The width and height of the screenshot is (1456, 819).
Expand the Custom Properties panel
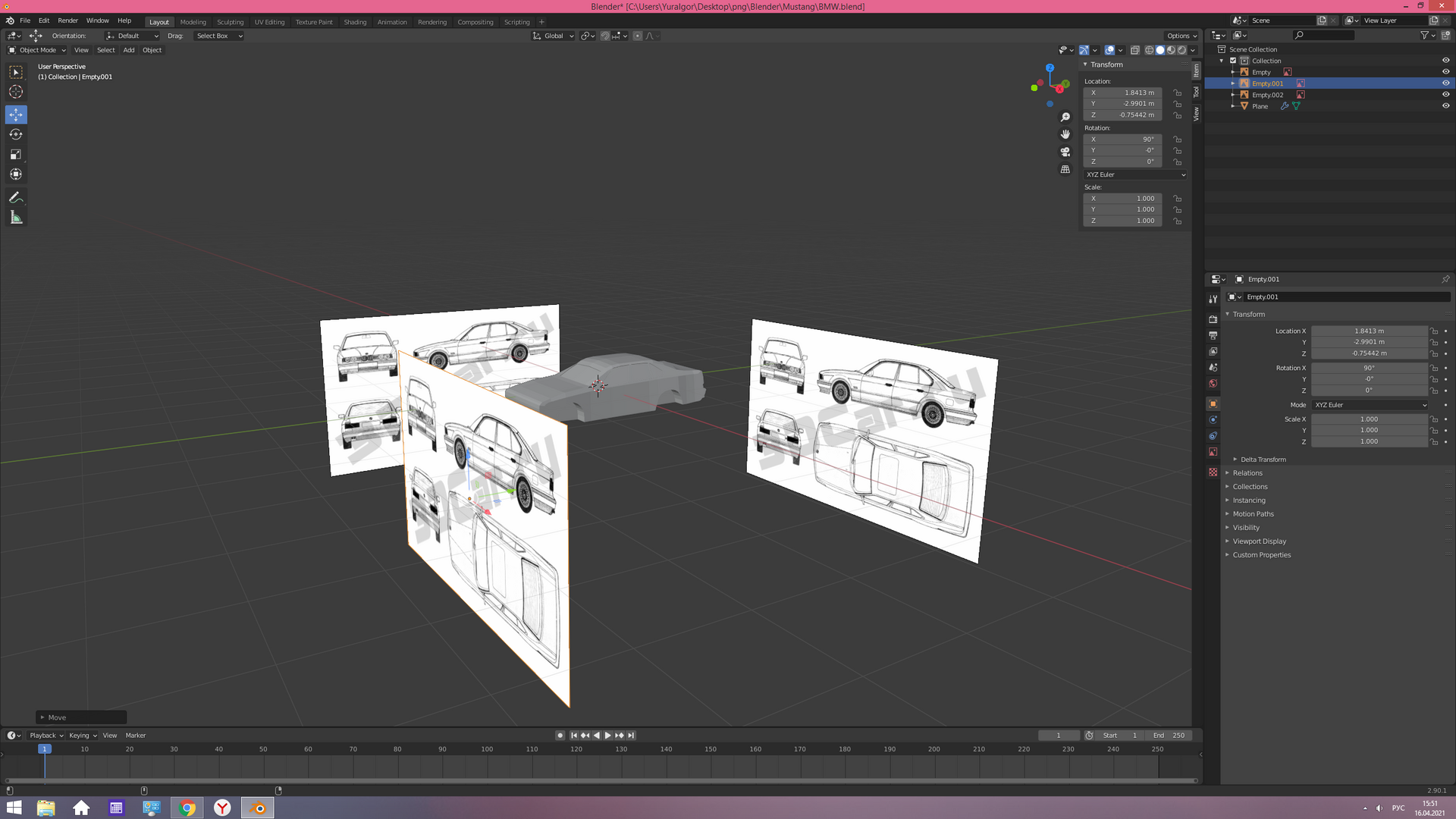[x=1261, y=555]
